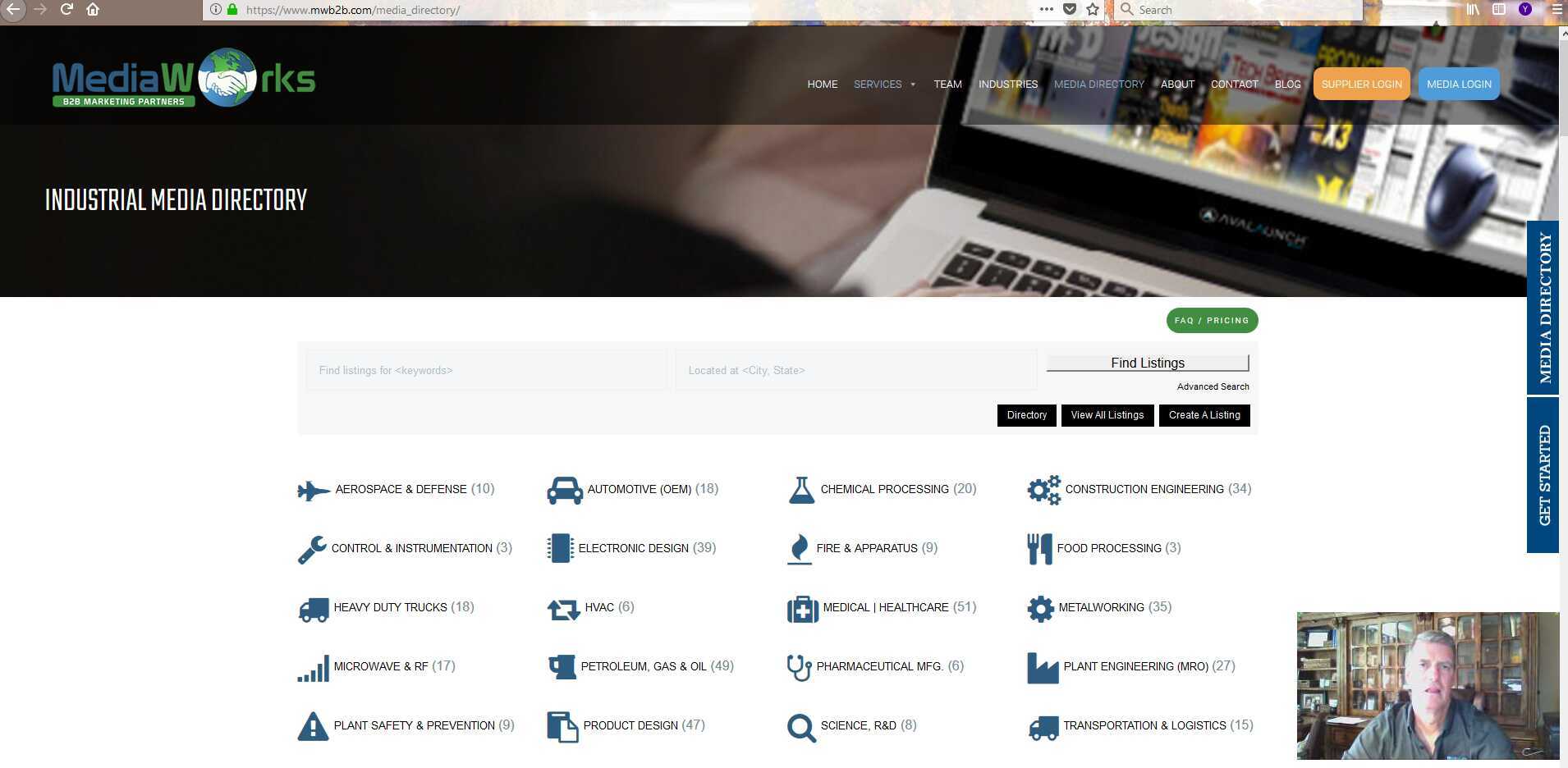Open the Contact nav item

coord(1235,85)
